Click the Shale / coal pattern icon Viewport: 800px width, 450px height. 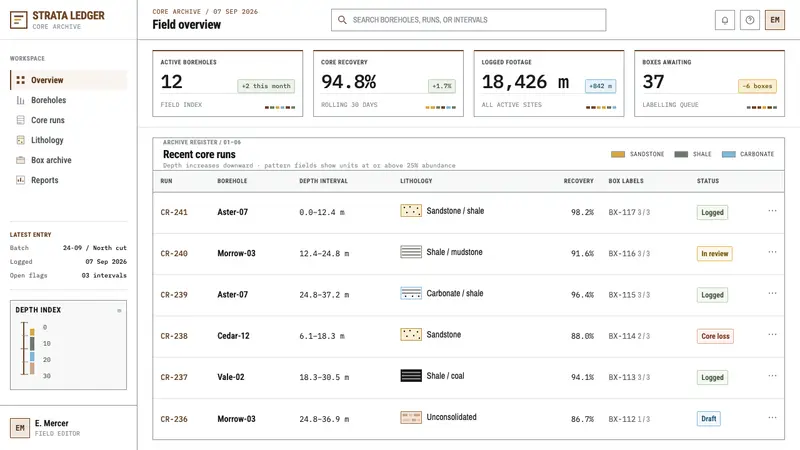[411, 376]
